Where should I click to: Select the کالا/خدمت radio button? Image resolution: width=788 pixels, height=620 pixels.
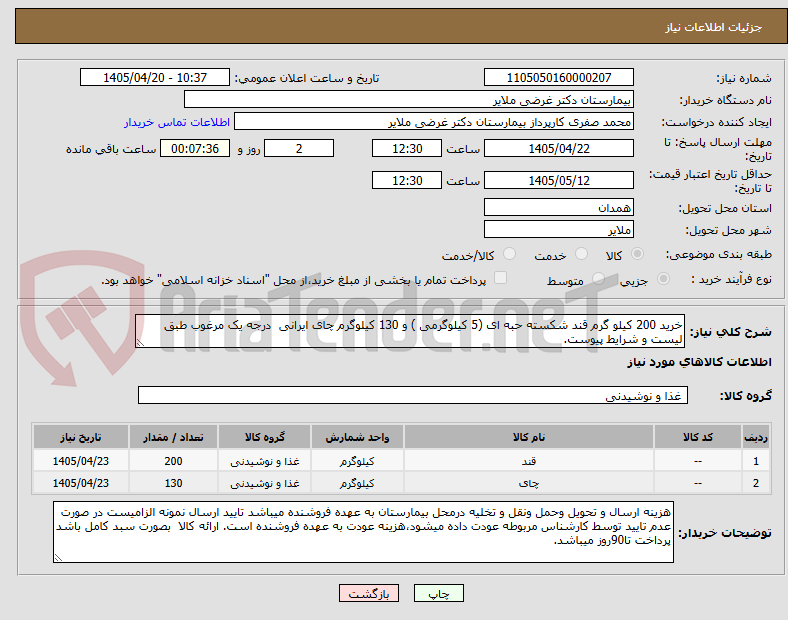coord(510,254)
